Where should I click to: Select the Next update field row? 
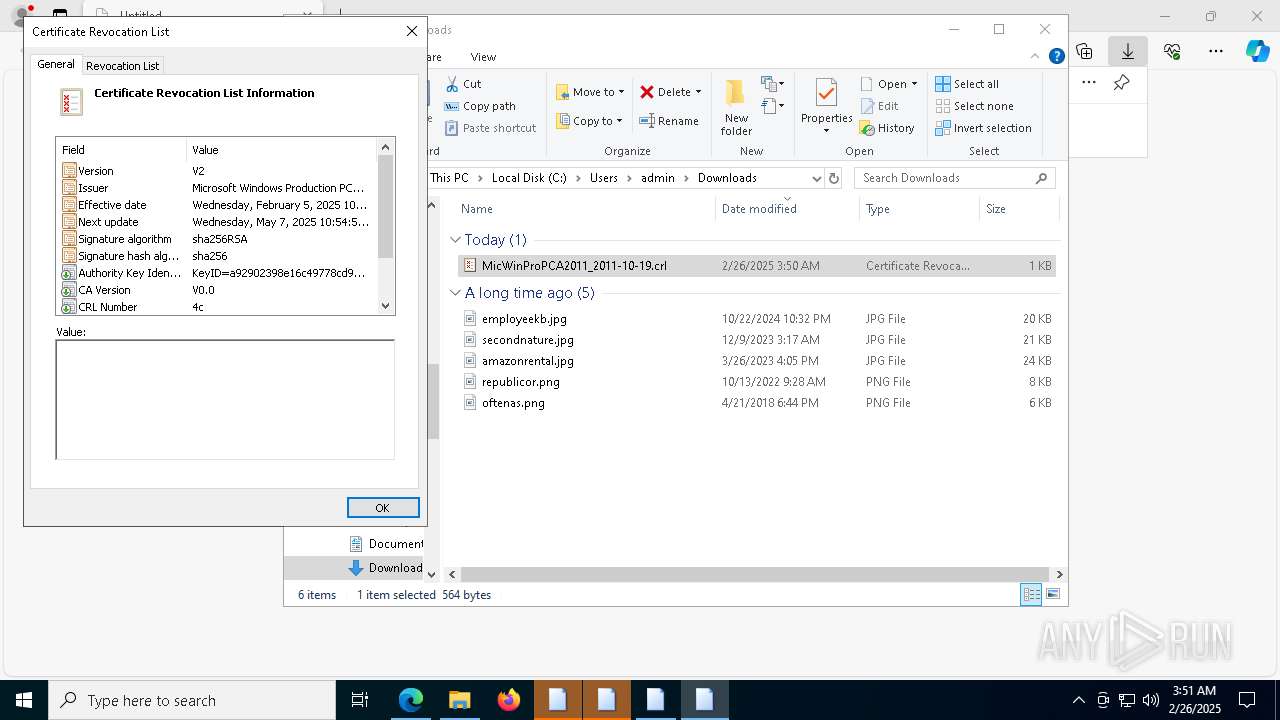(216, 222)
